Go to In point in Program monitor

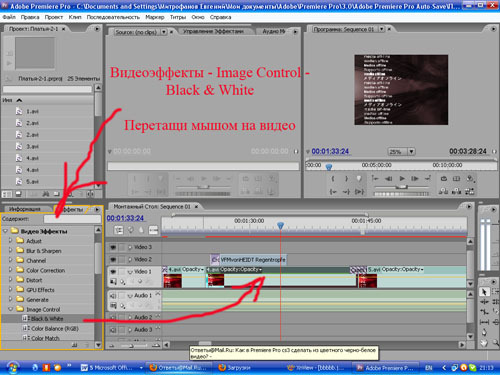333,192
